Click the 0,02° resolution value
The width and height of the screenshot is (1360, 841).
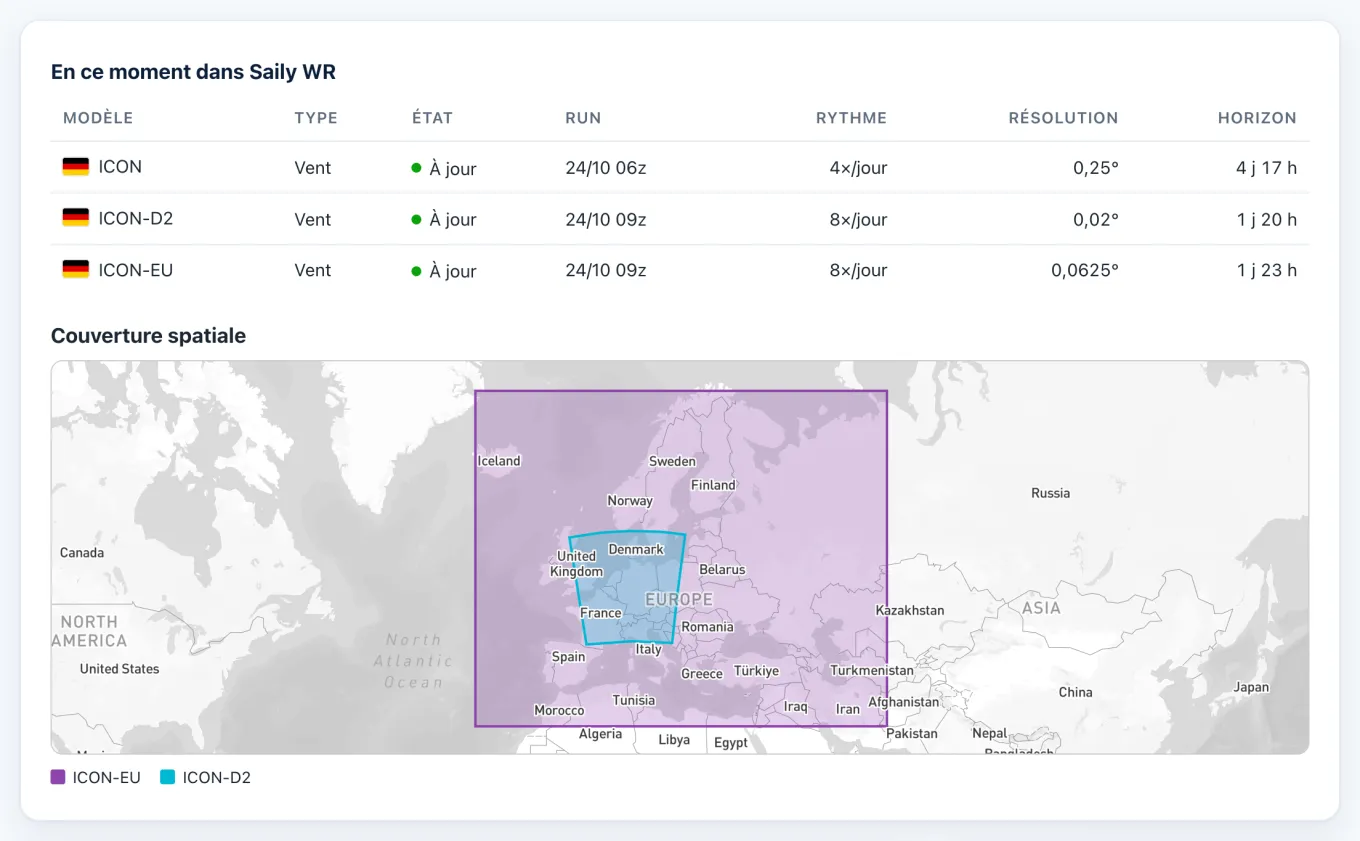tap(1096, 219)
